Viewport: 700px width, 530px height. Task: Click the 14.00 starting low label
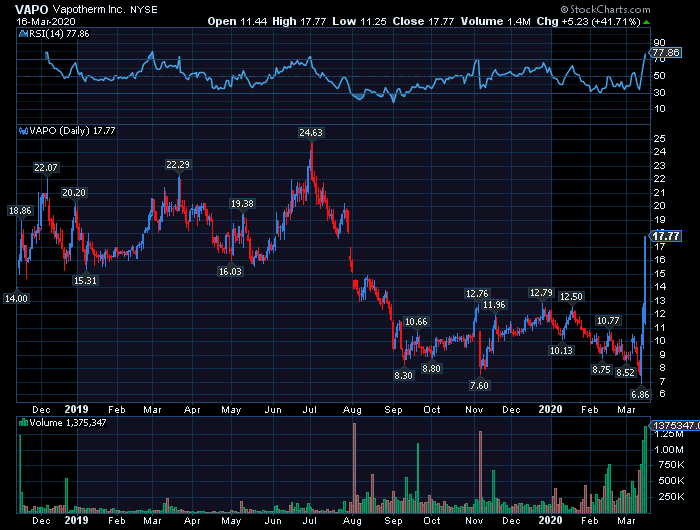(x=17, y=299)
